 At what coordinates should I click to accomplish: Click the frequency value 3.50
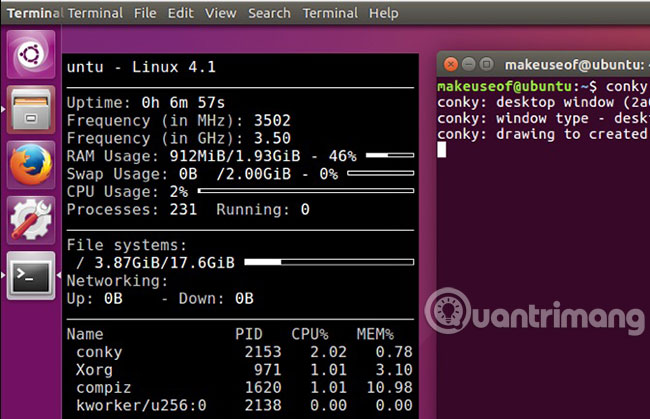[x=272, y=138]
